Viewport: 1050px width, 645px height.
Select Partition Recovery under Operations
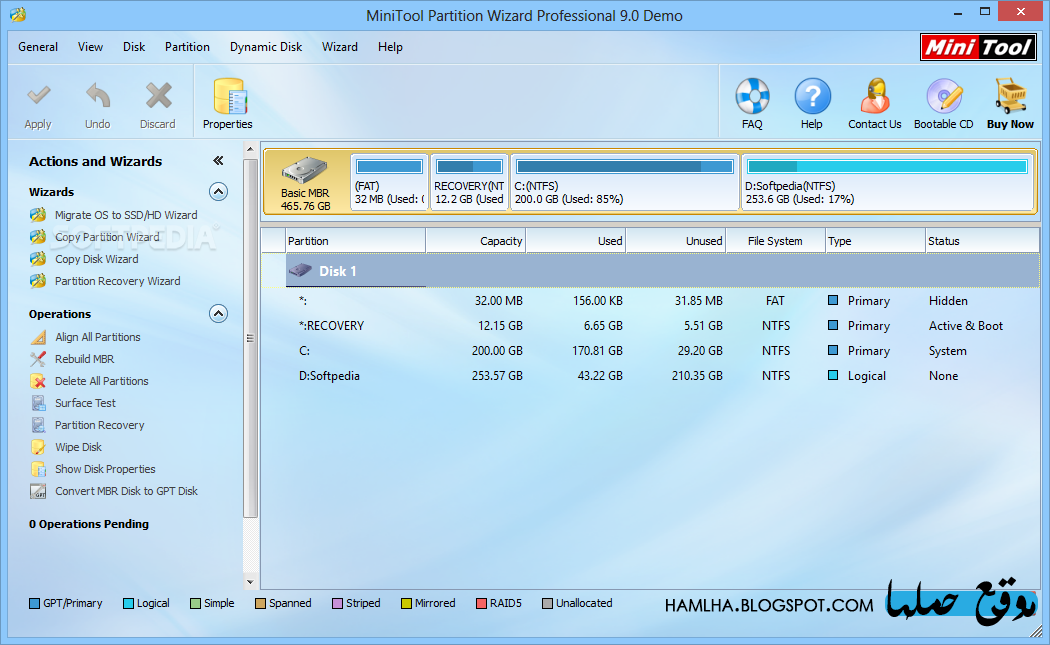click(x=99, y=425)
